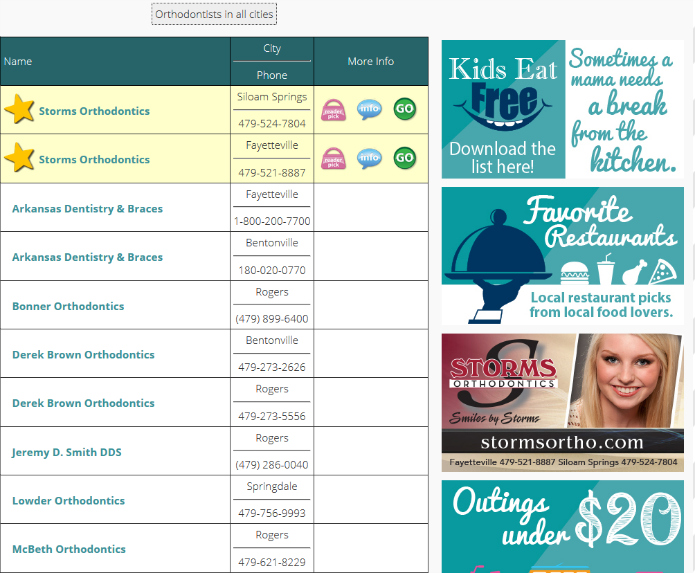695x573 pixels.
Task: Open the 'Orthodontists in all cities' filter
Action: tap(214, 14)
